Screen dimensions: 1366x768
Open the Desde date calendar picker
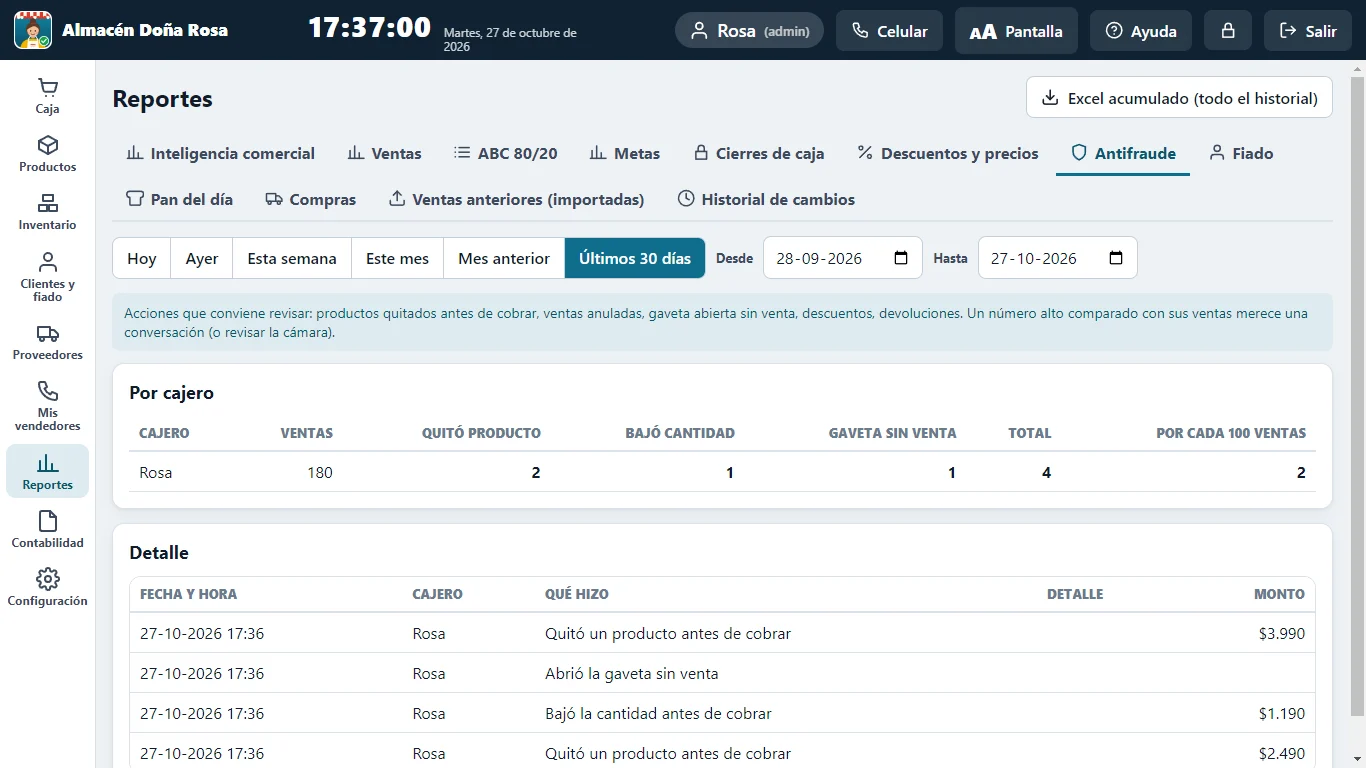click(x=901, y=258)
